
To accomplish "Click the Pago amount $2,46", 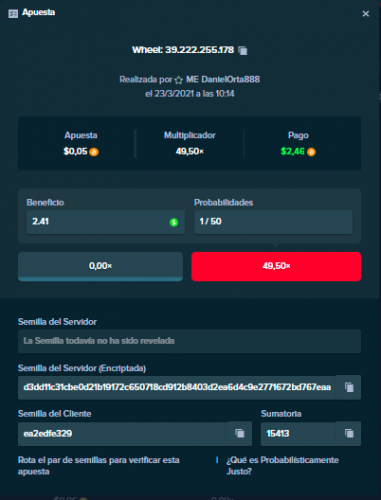I will coord(293,152).
